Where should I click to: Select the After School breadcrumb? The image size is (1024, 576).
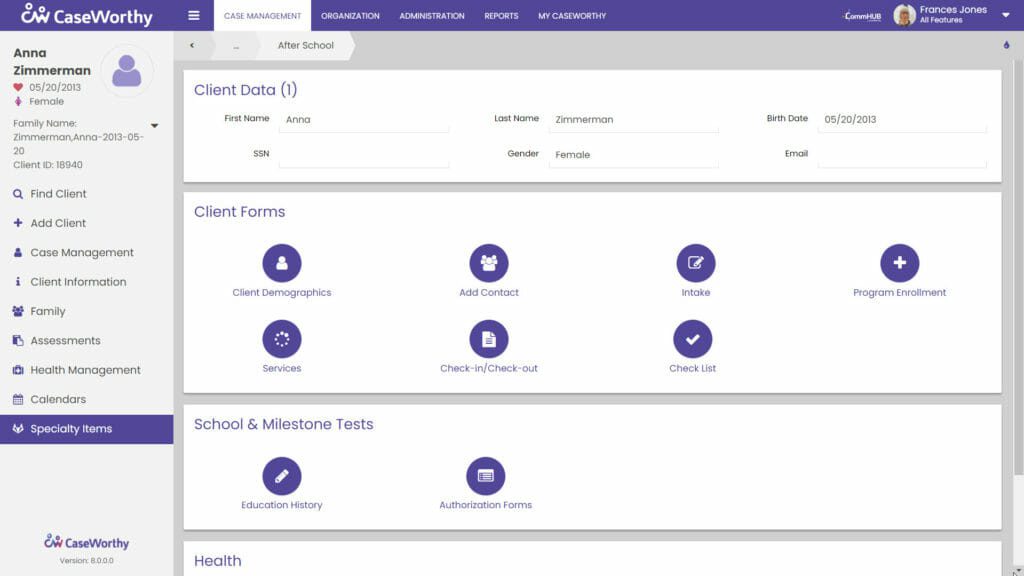tap(306, 45)
